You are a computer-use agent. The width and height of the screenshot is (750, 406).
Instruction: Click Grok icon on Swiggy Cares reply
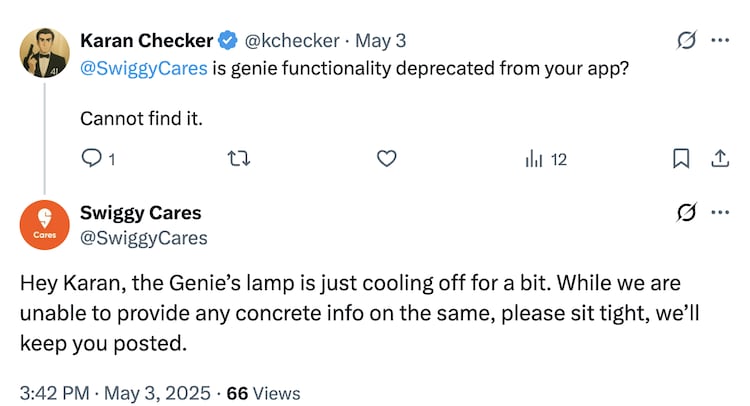click(686, 212)
